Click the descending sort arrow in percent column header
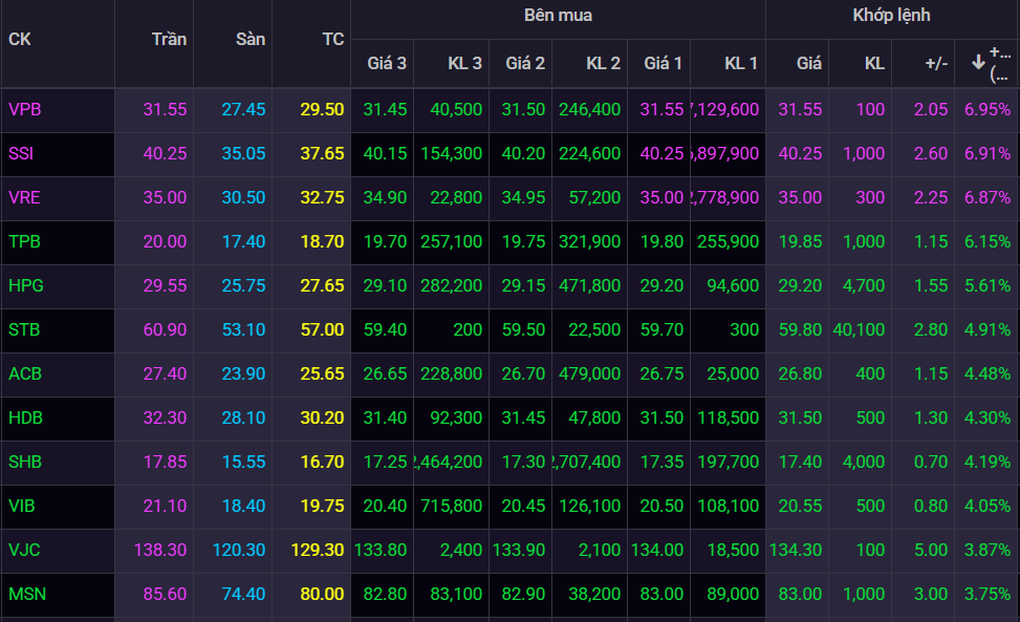The height and width of the screenshot is (622, 1020). [x=978, y=62]
